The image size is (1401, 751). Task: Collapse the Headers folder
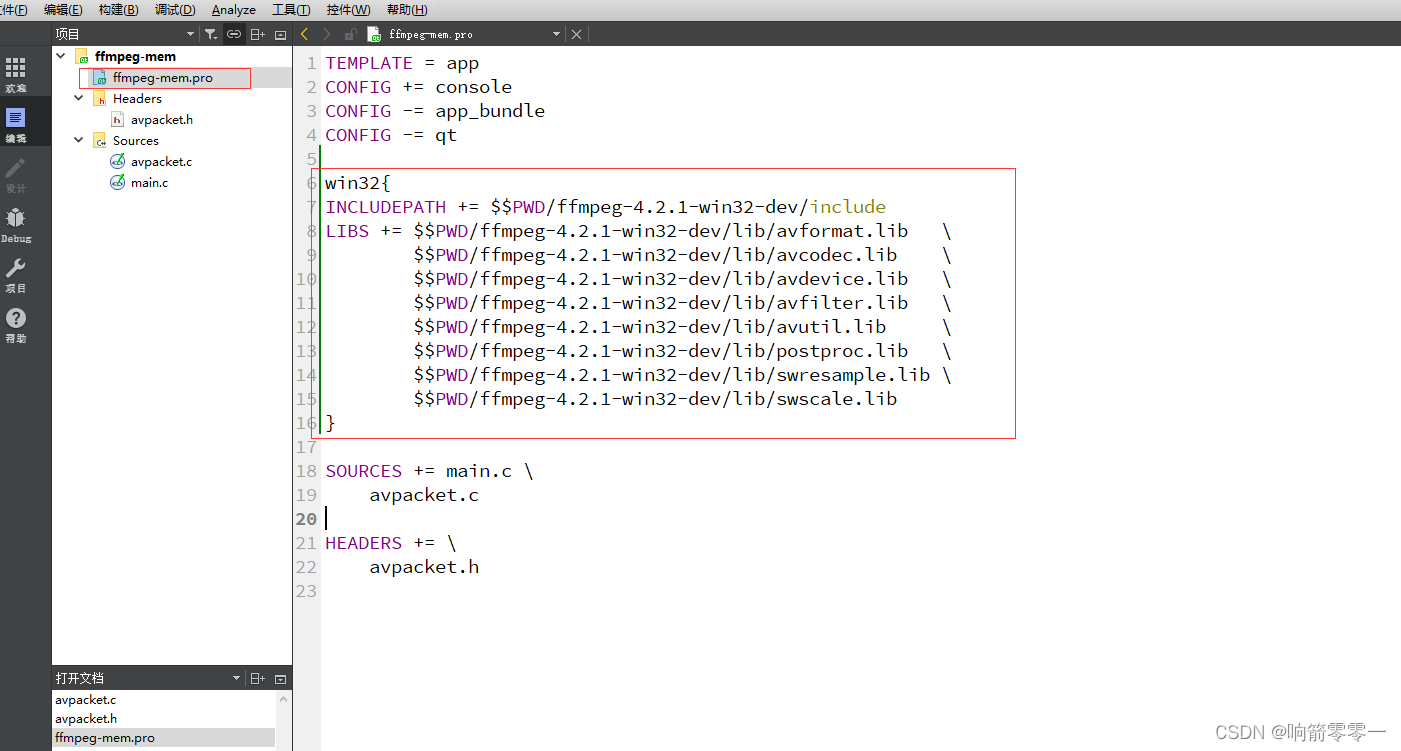pyautogui.click(x=79, y=98)
